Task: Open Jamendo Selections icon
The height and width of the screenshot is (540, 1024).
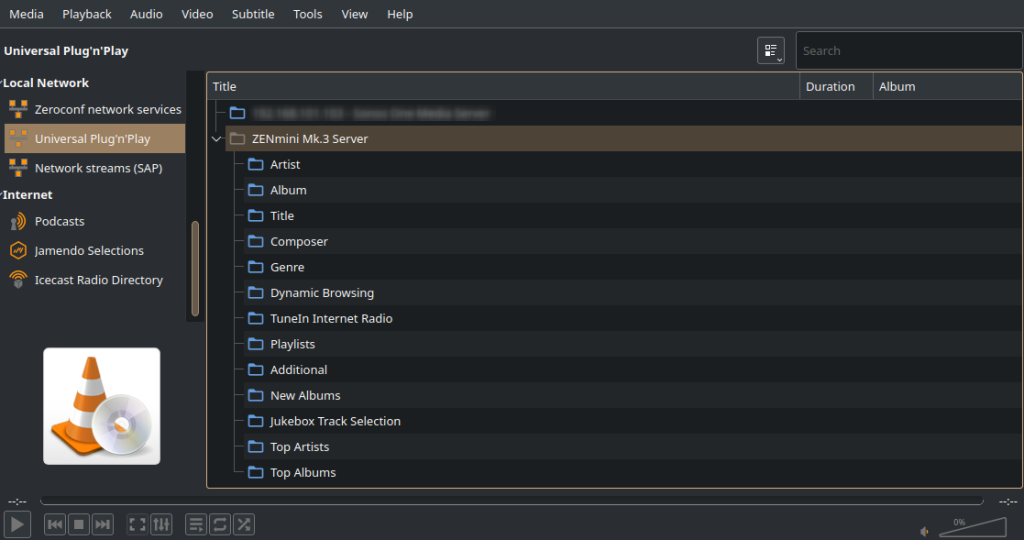Action: tap(18, 251)
